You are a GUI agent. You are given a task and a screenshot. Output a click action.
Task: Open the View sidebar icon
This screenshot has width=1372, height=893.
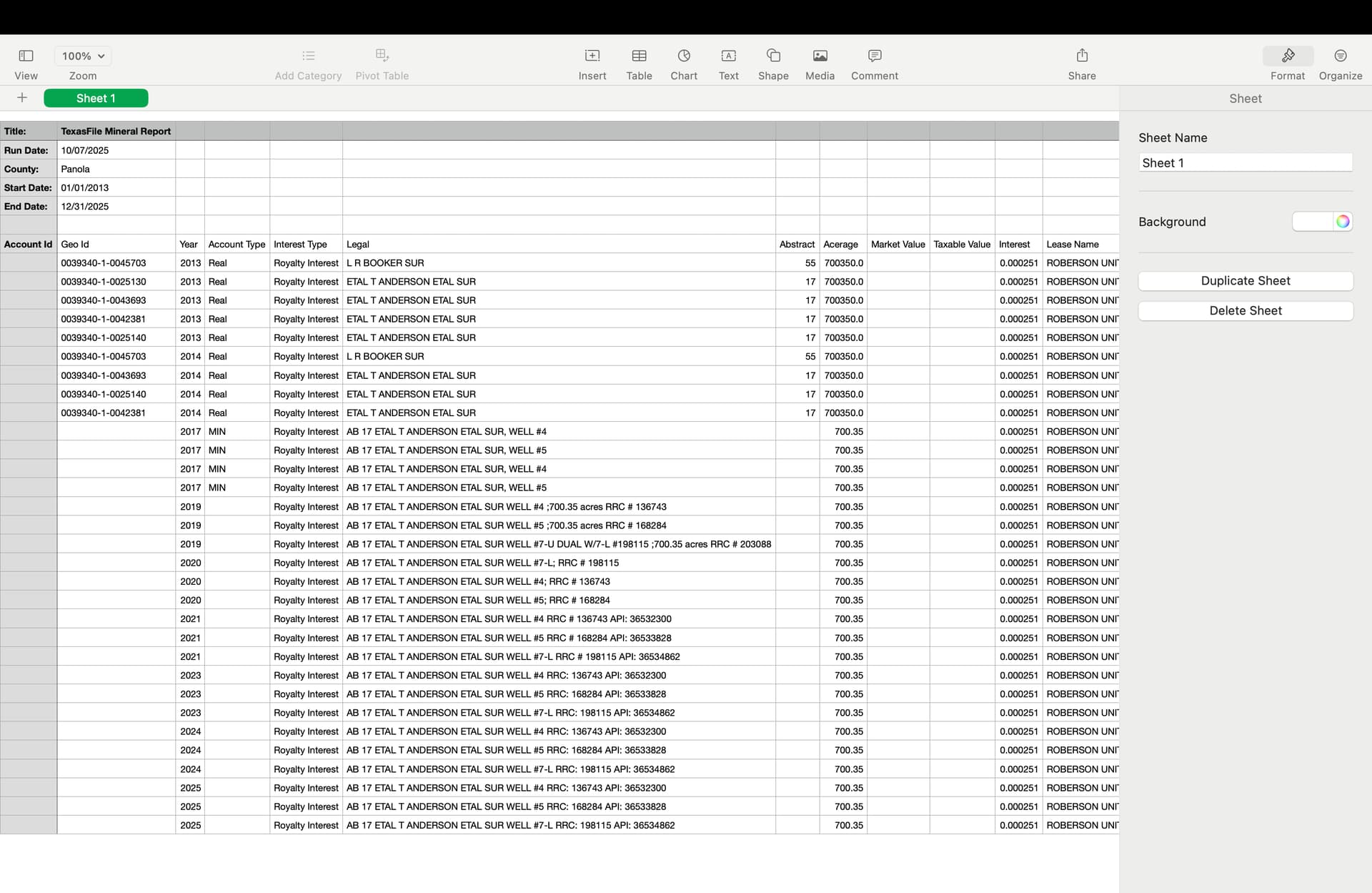tap(26, 56)
